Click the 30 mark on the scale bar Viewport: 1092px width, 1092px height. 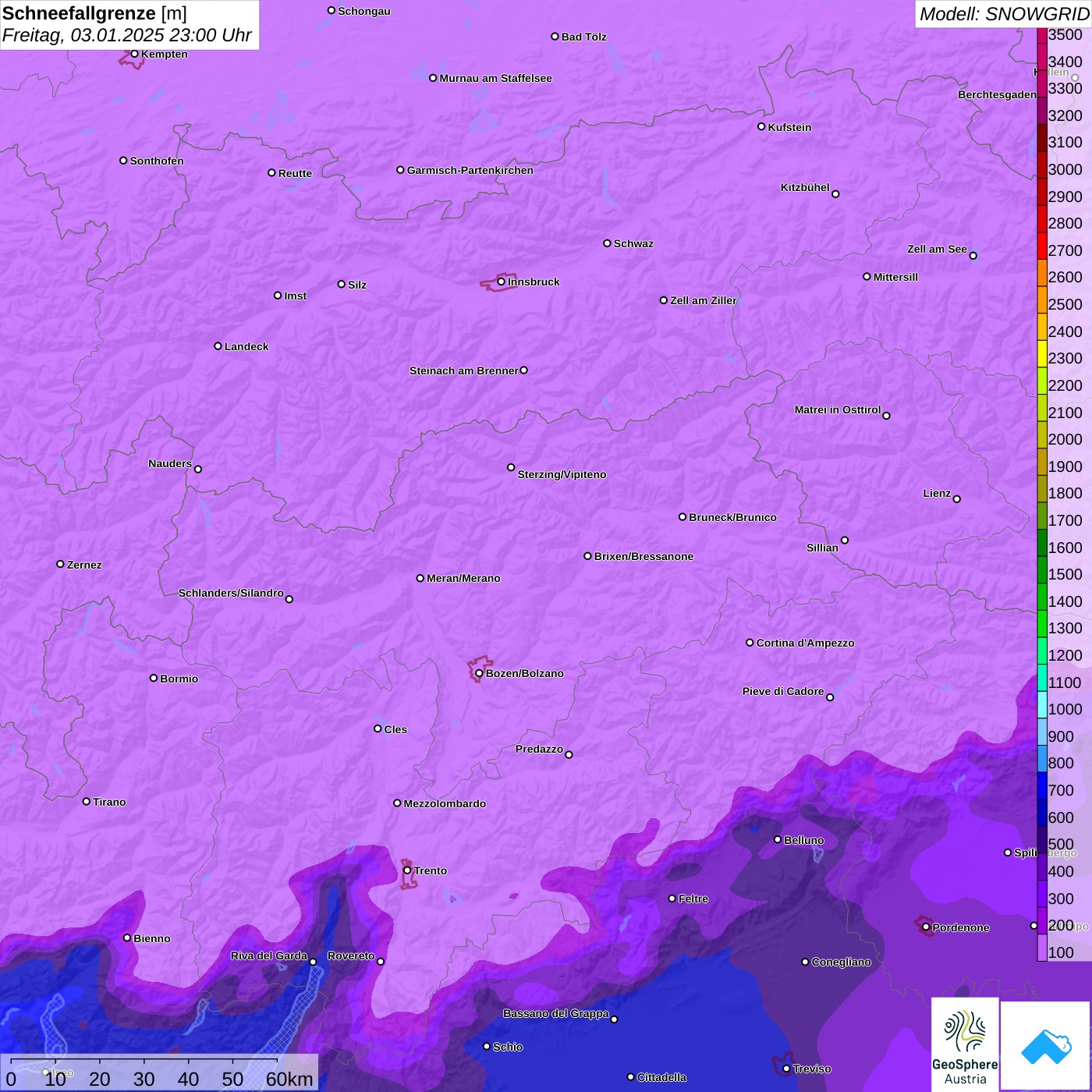(x=144, y=1079)
